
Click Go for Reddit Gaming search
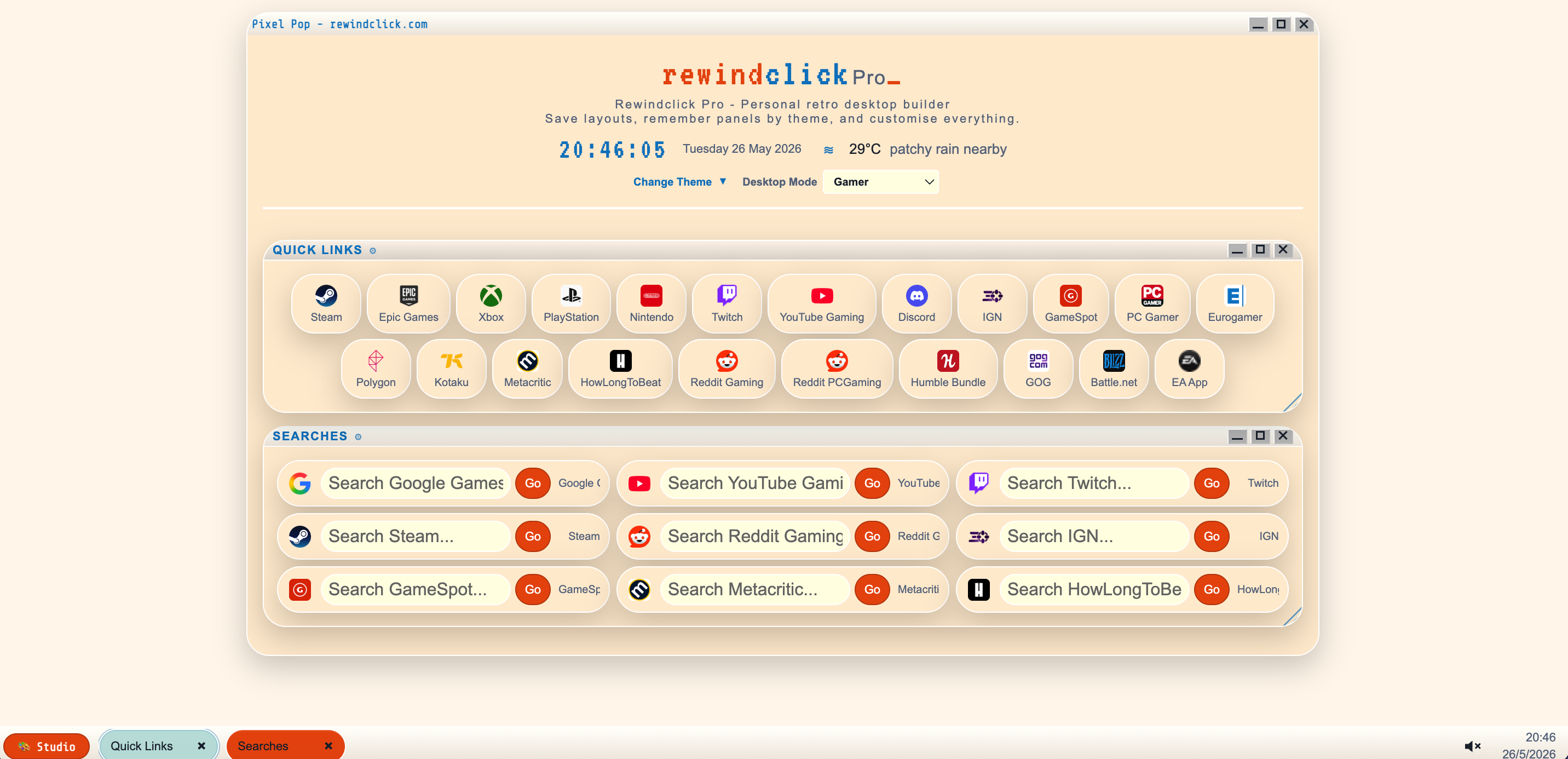coord(872,536)
